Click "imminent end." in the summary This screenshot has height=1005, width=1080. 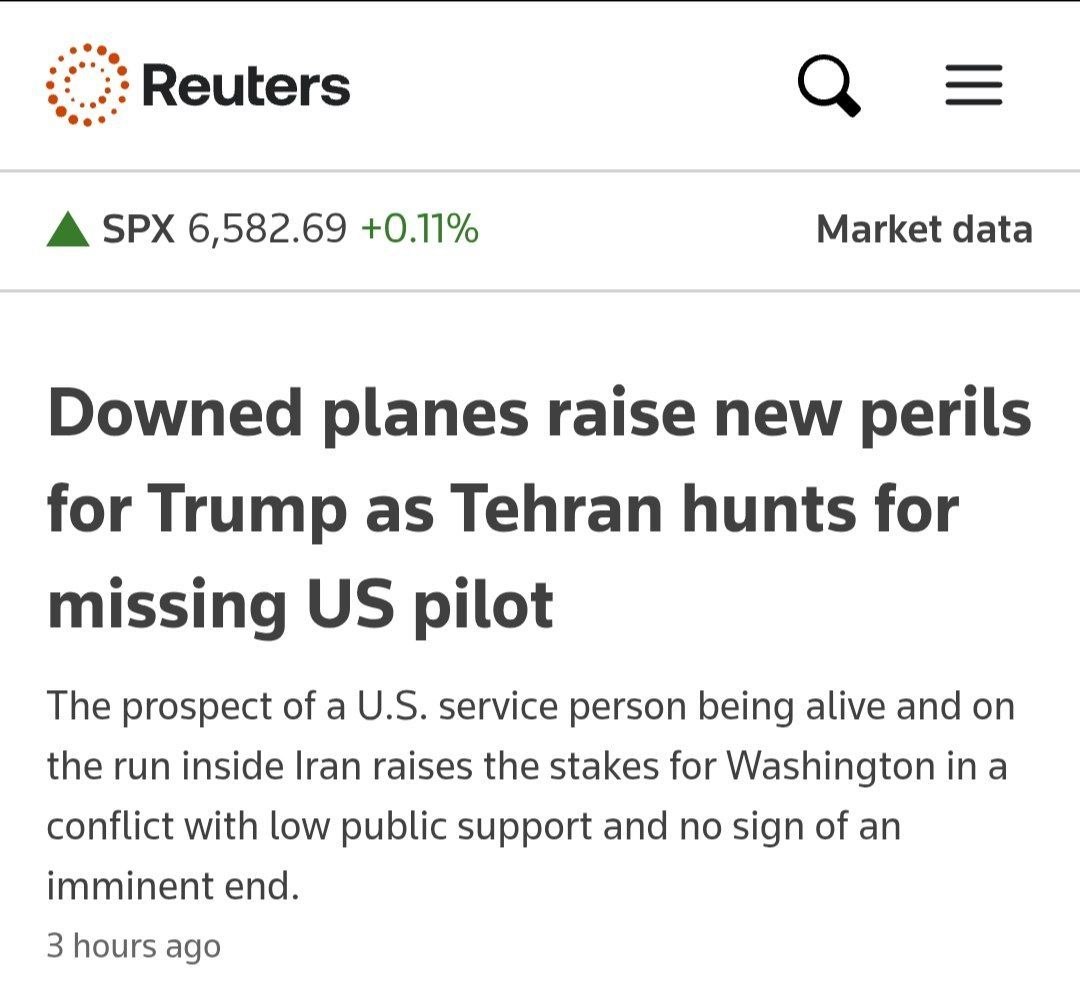point(173,886)
